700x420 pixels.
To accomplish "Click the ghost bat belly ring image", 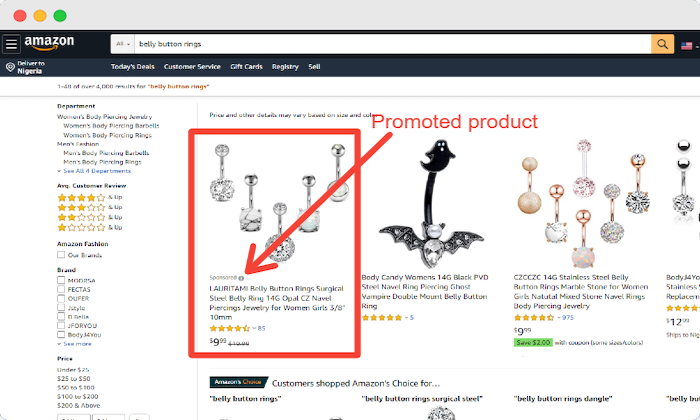I will pos(431,201).
